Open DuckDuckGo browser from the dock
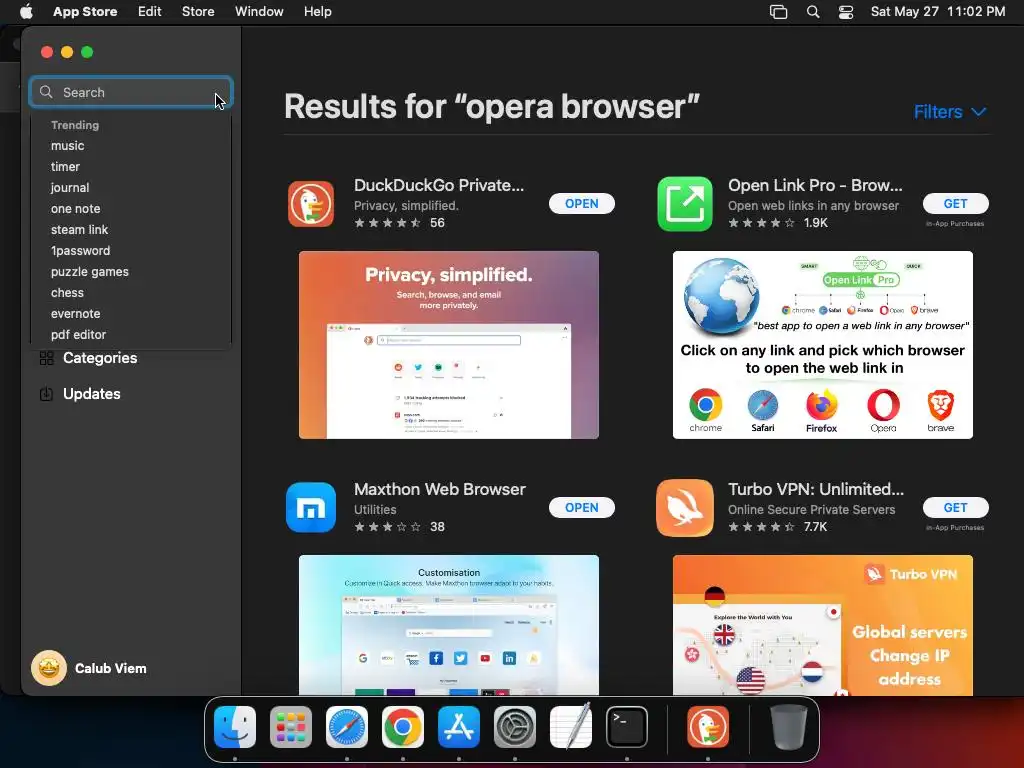The width and height of the screenshot is (1024, 768). coord(708,727)
